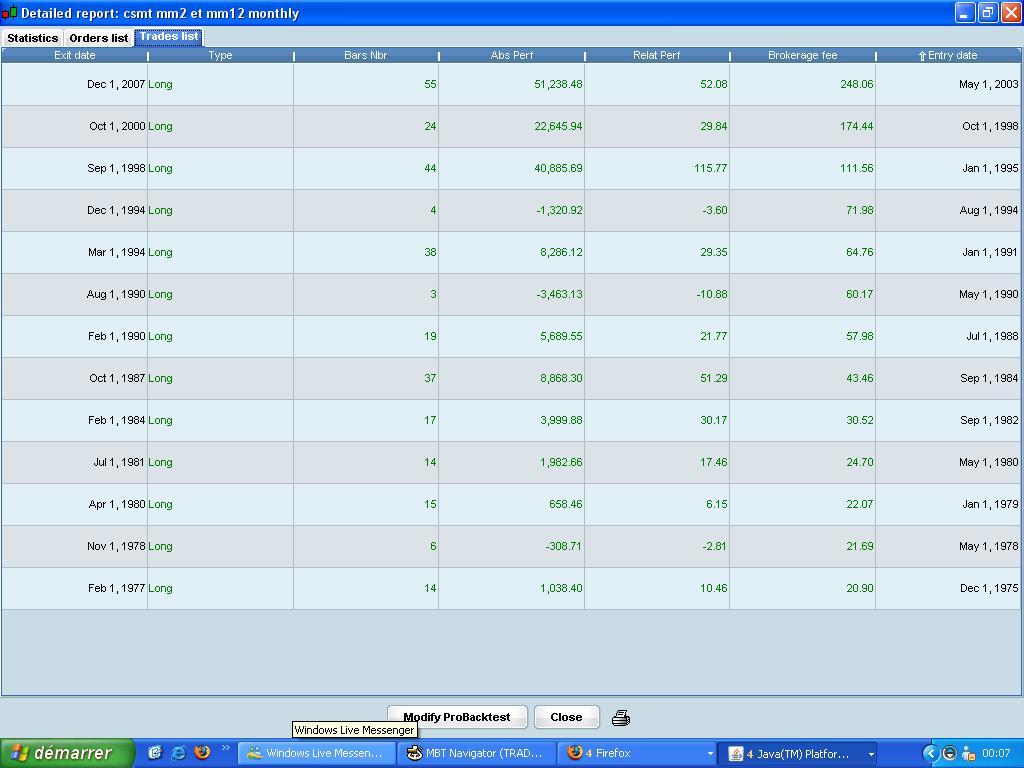The image size is (1024, 768).
Task: Open the Orders list tab
Action: 98,38
